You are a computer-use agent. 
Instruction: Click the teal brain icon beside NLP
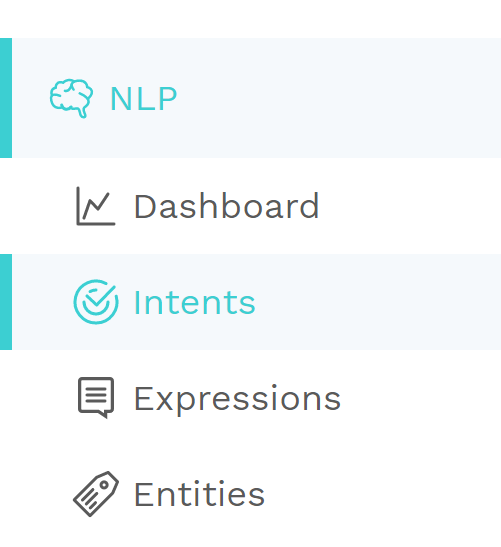coord(72,98)
